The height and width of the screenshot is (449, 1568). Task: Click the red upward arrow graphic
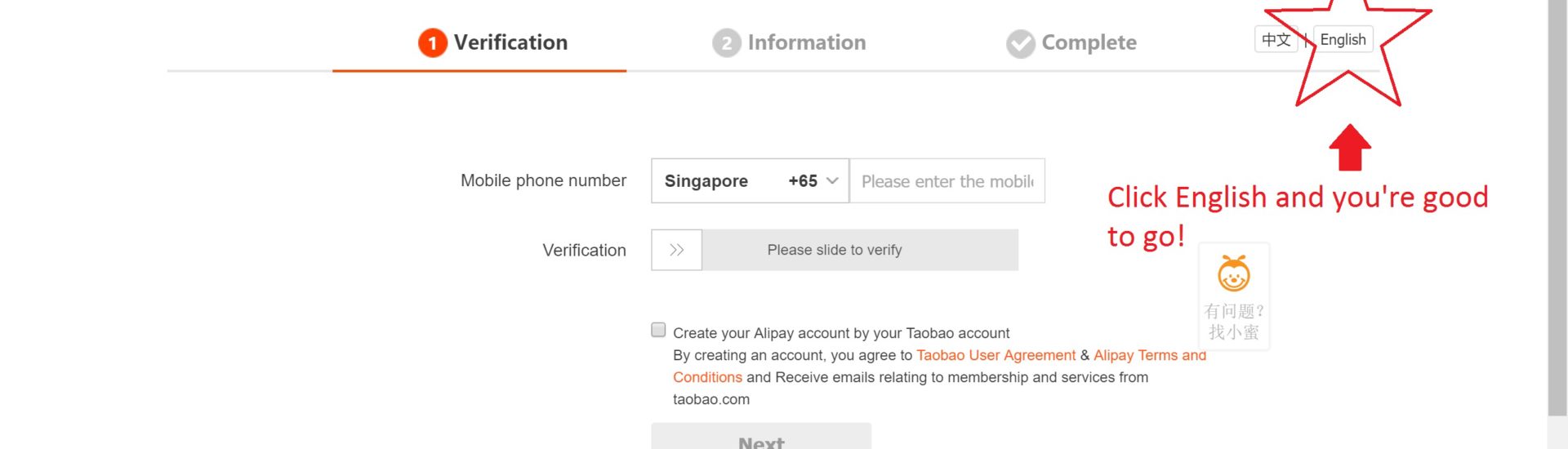(x=1349, y=147)
